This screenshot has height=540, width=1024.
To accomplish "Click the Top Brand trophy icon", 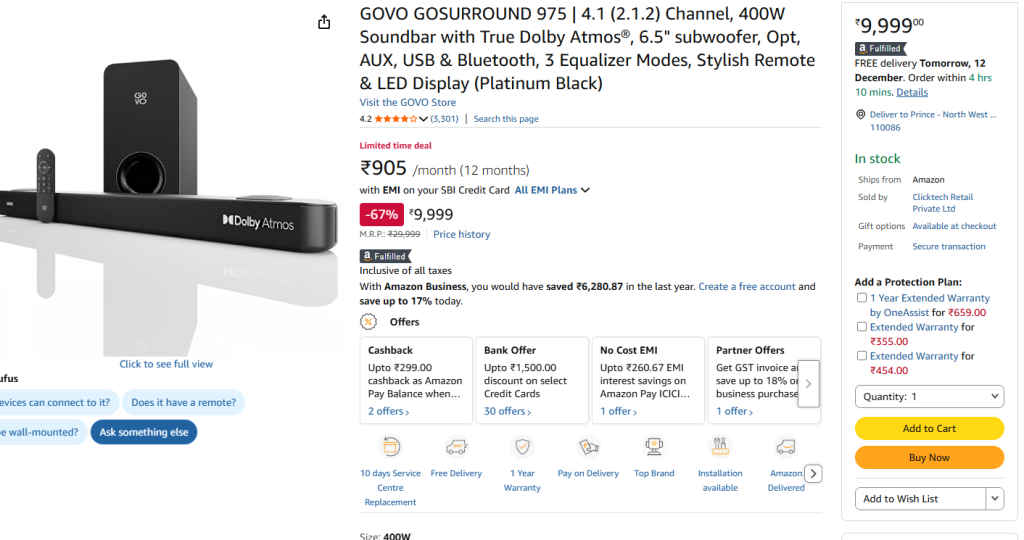I will (x=654, y=446).
